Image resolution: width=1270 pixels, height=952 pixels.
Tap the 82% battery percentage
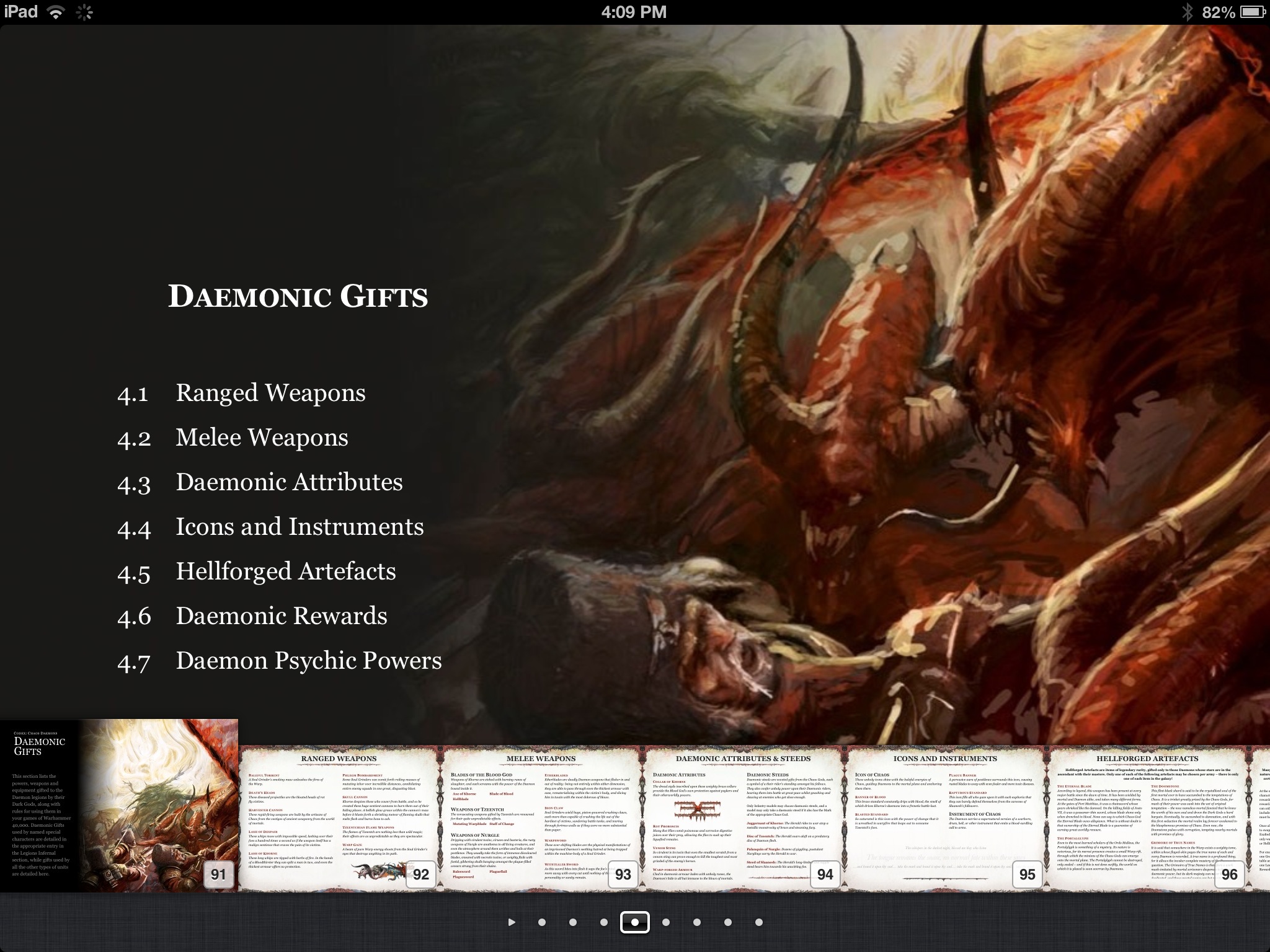1219,12
